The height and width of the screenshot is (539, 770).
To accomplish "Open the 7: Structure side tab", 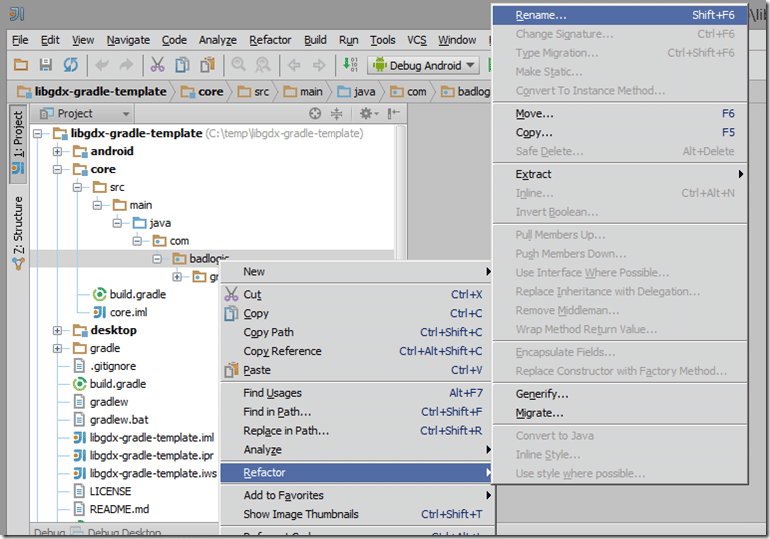I will point(18,232).
